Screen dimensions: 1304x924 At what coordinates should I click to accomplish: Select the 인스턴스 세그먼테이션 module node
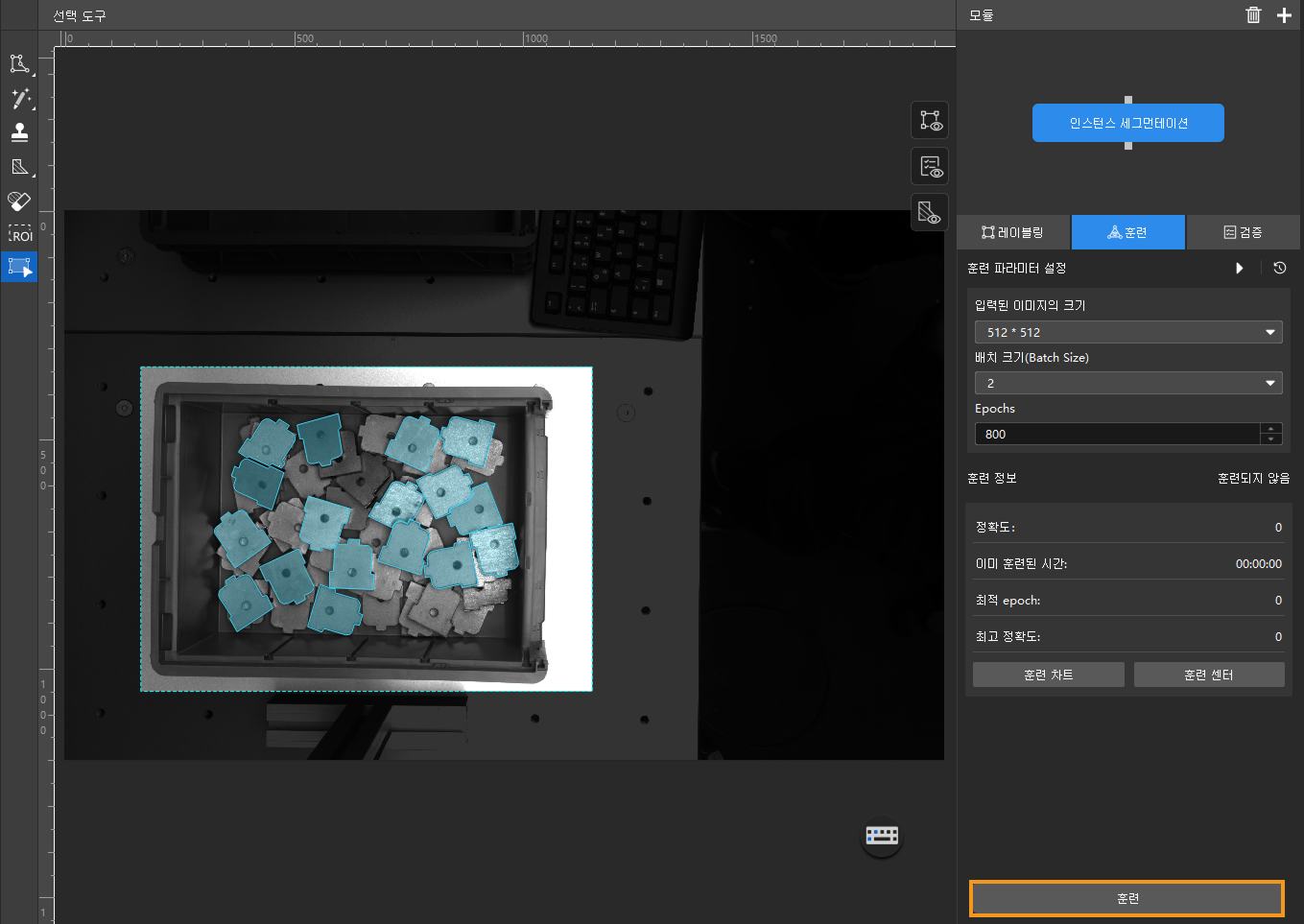coord(1128,123)
